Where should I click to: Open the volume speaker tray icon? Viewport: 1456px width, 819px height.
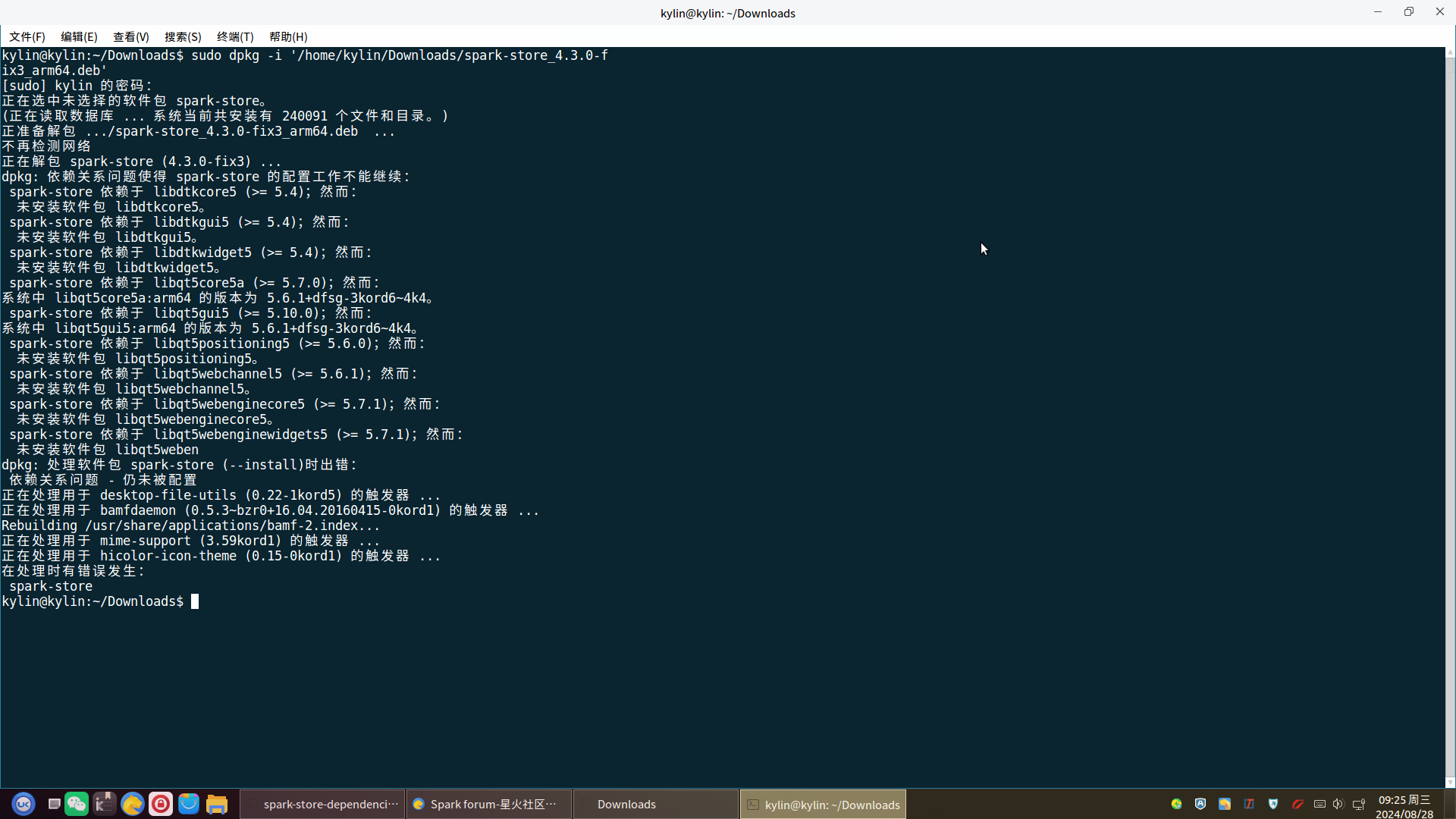[1338, 804]
